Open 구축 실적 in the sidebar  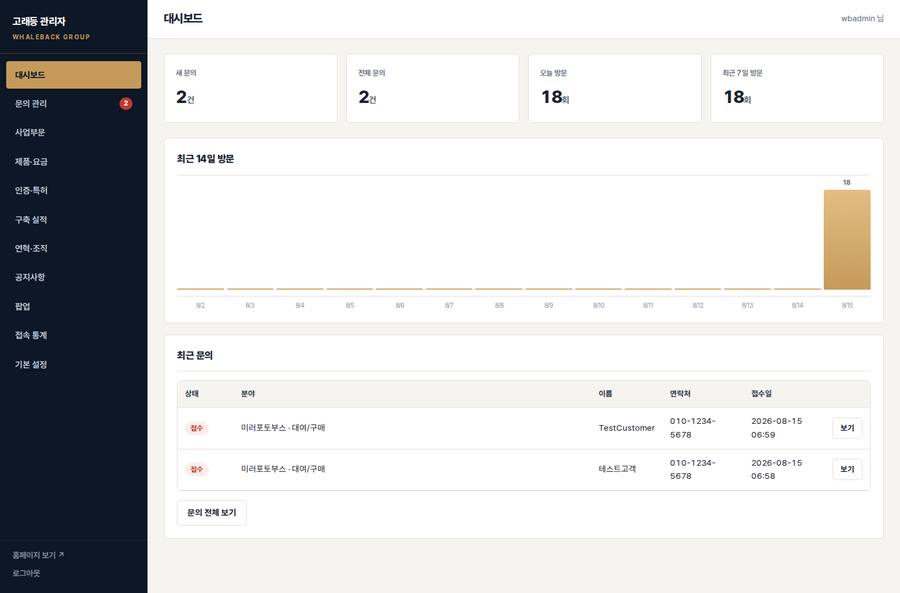point(73,219)
